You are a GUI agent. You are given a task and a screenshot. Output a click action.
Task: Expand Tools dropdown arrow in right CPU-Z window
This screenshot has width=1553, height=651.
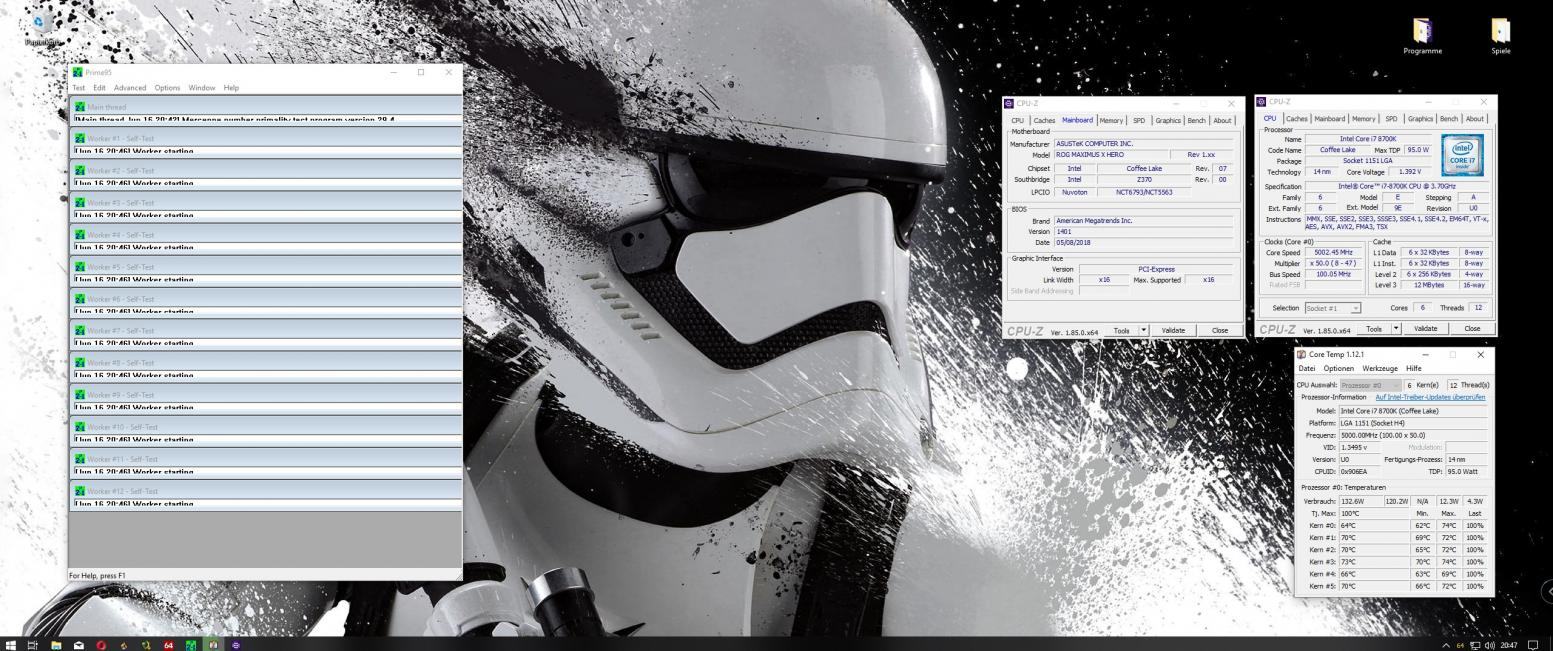[1396, 329]
